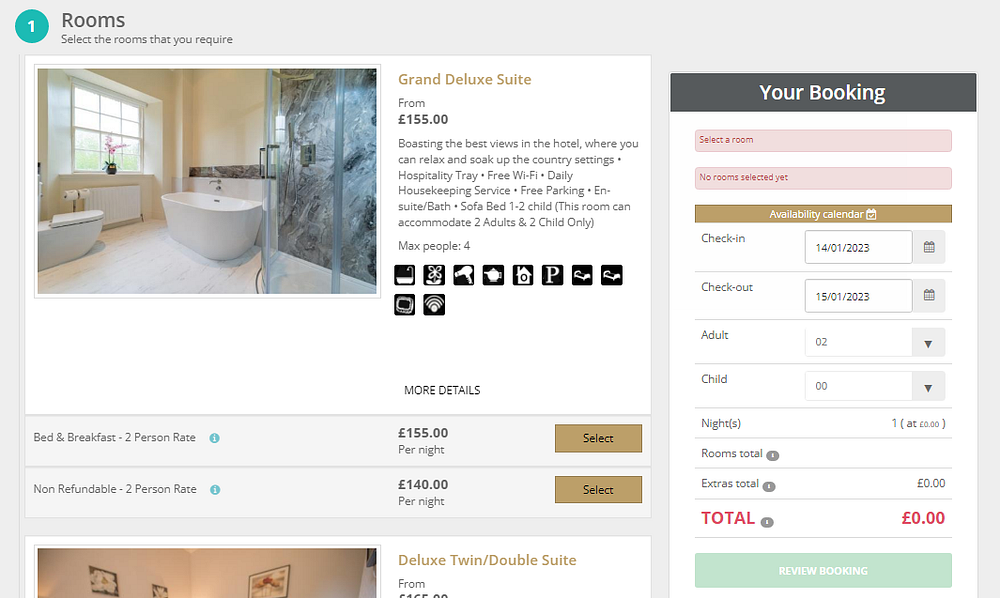The height and width of the screenshot is (598, 1000).
Task: Expand MORE DETAILS for Grand Deluxe Suite
Action: (x=442, y=390)
